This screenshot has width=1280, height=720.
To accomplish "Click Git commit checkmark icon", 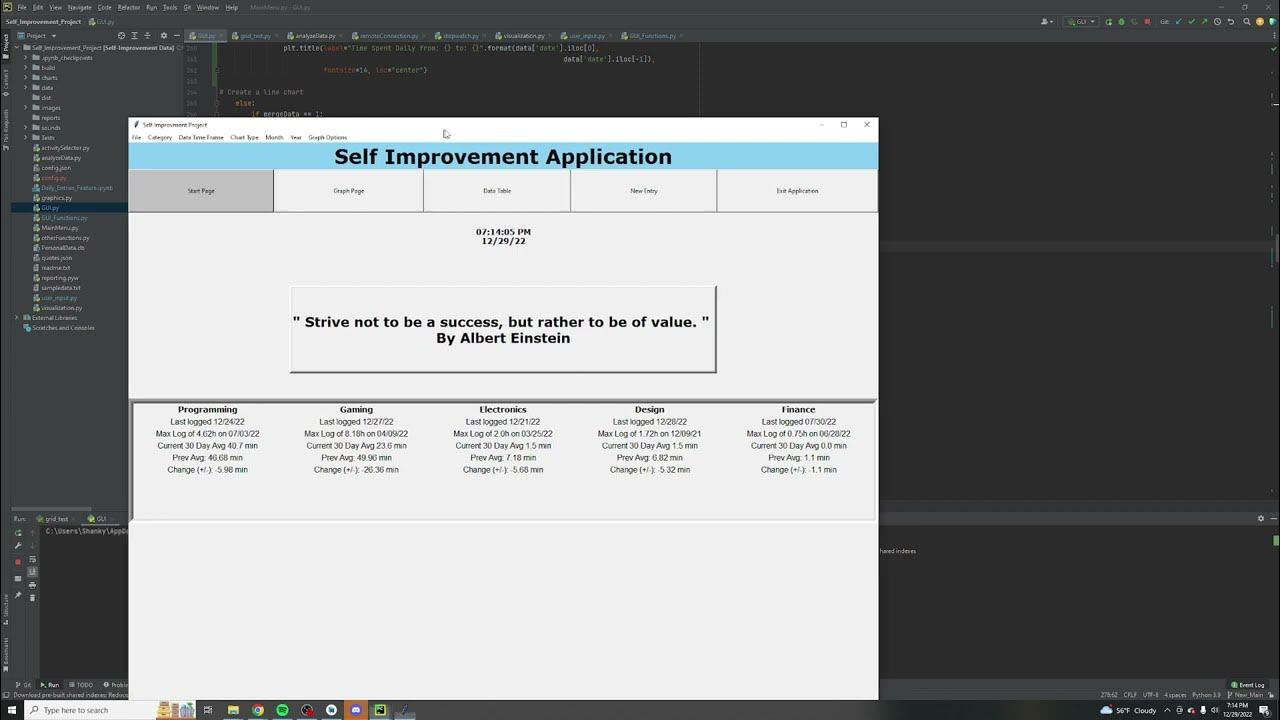I will (x=1190, y=21).
